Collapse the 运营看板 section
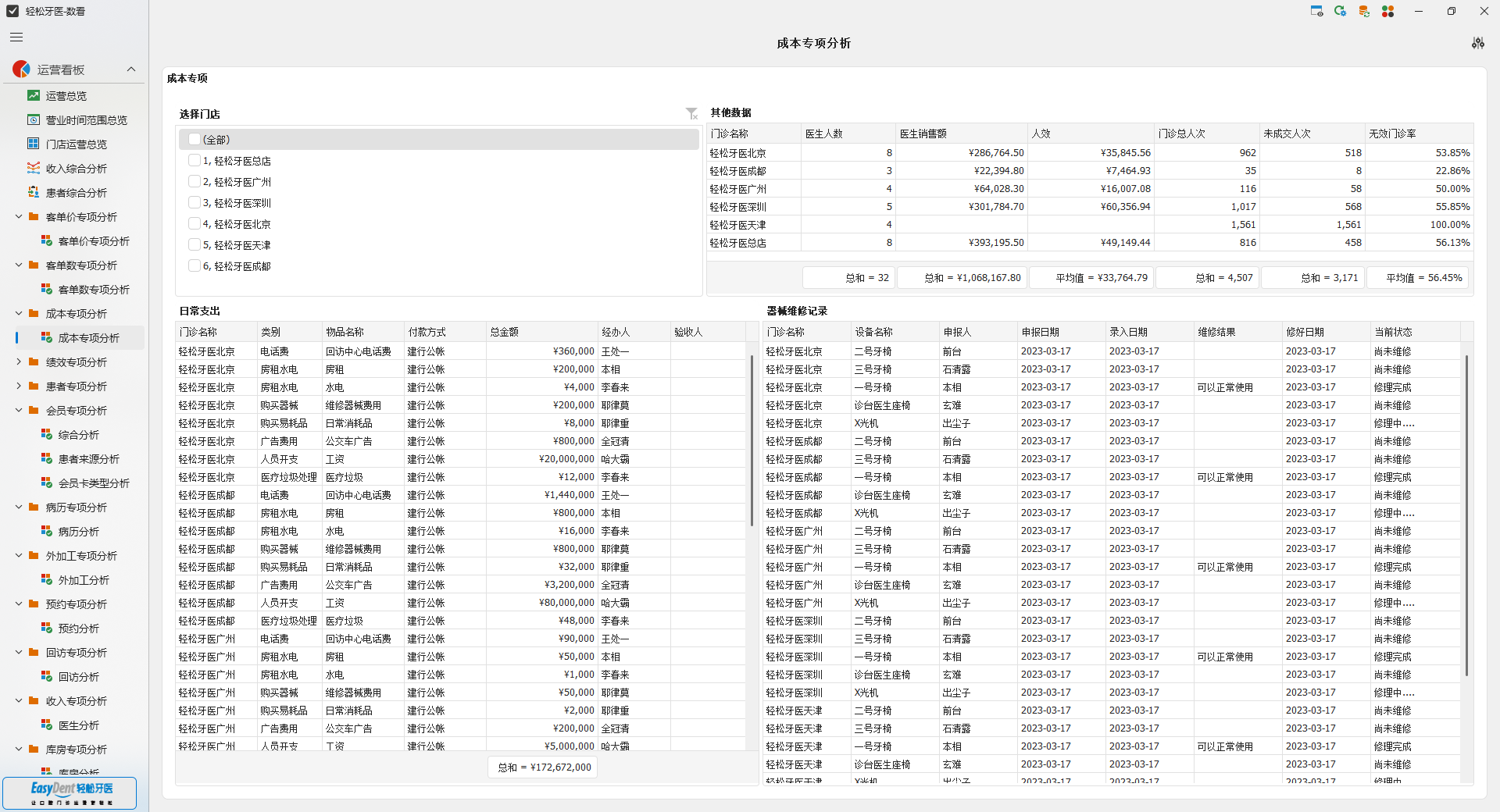Viewport: 1500px width, 812px height. 131,69
